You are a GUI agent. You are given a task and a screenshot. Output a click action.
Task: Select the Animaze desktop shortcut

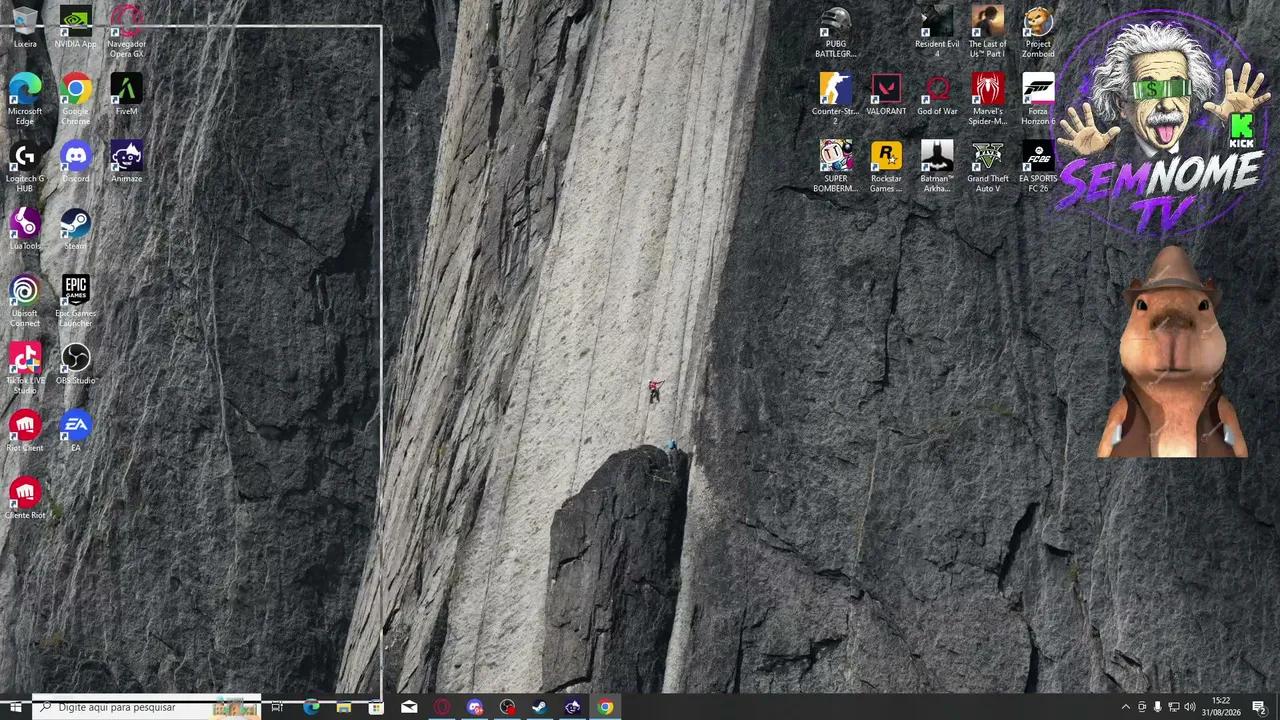[126, 162]
